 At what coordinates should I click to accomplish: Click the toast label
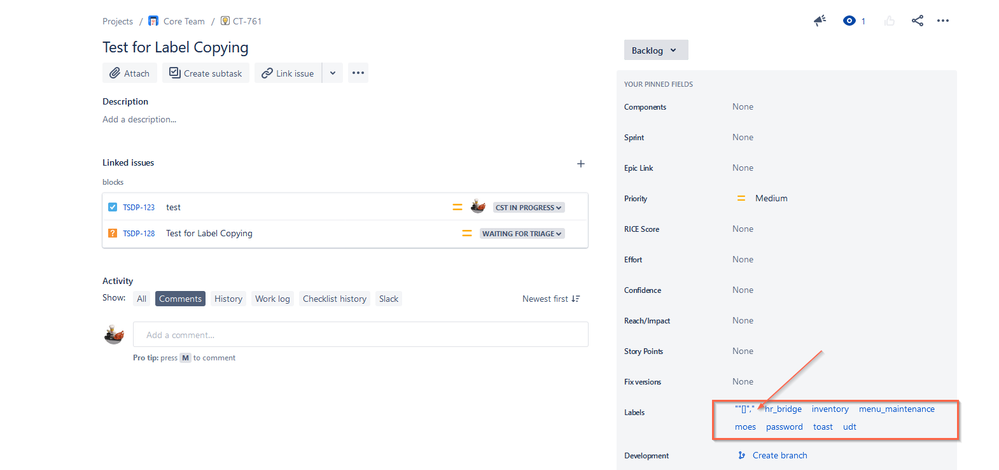823,427
